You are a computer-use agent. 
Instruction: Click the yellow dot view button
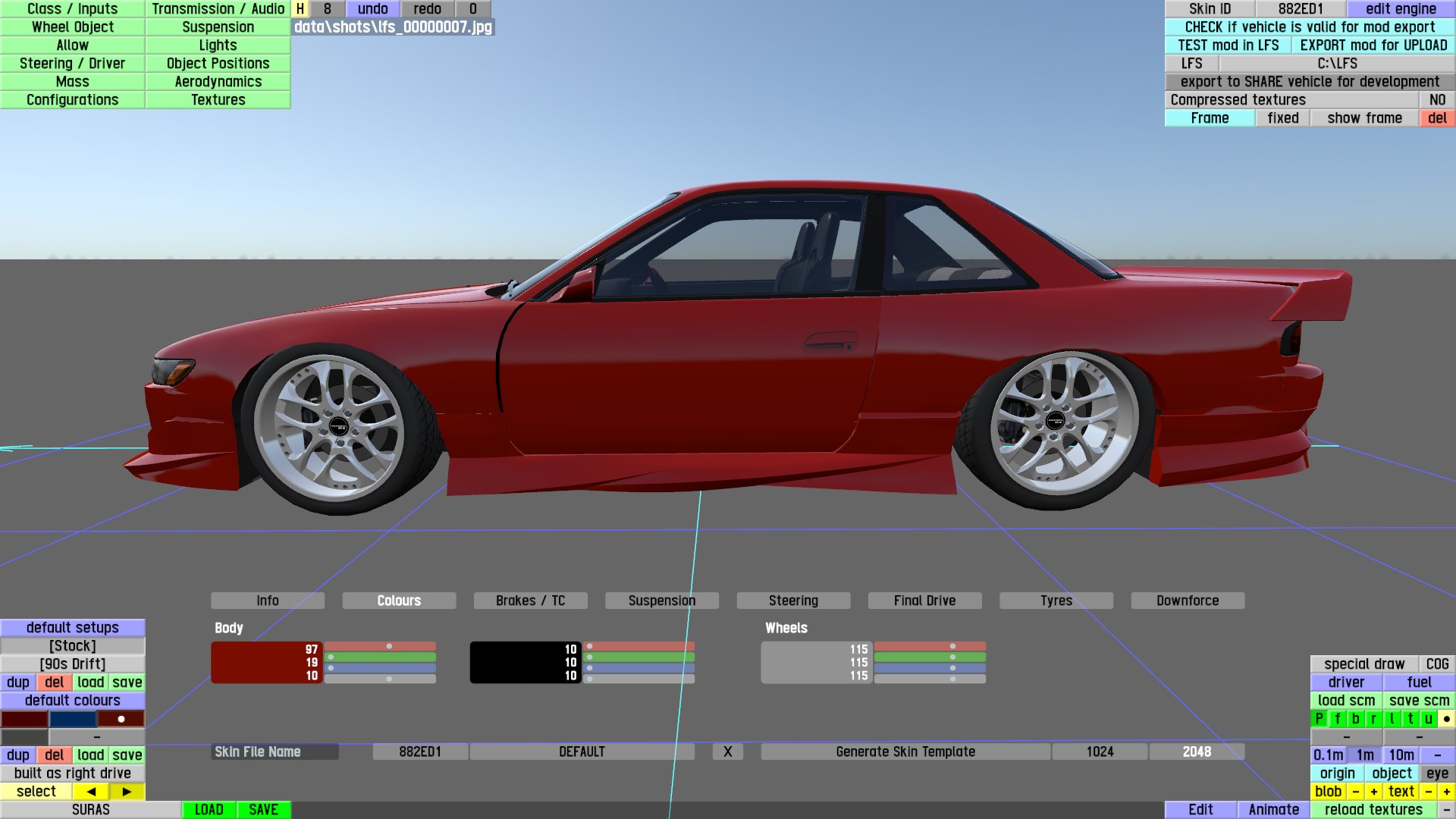point(1446,718)
